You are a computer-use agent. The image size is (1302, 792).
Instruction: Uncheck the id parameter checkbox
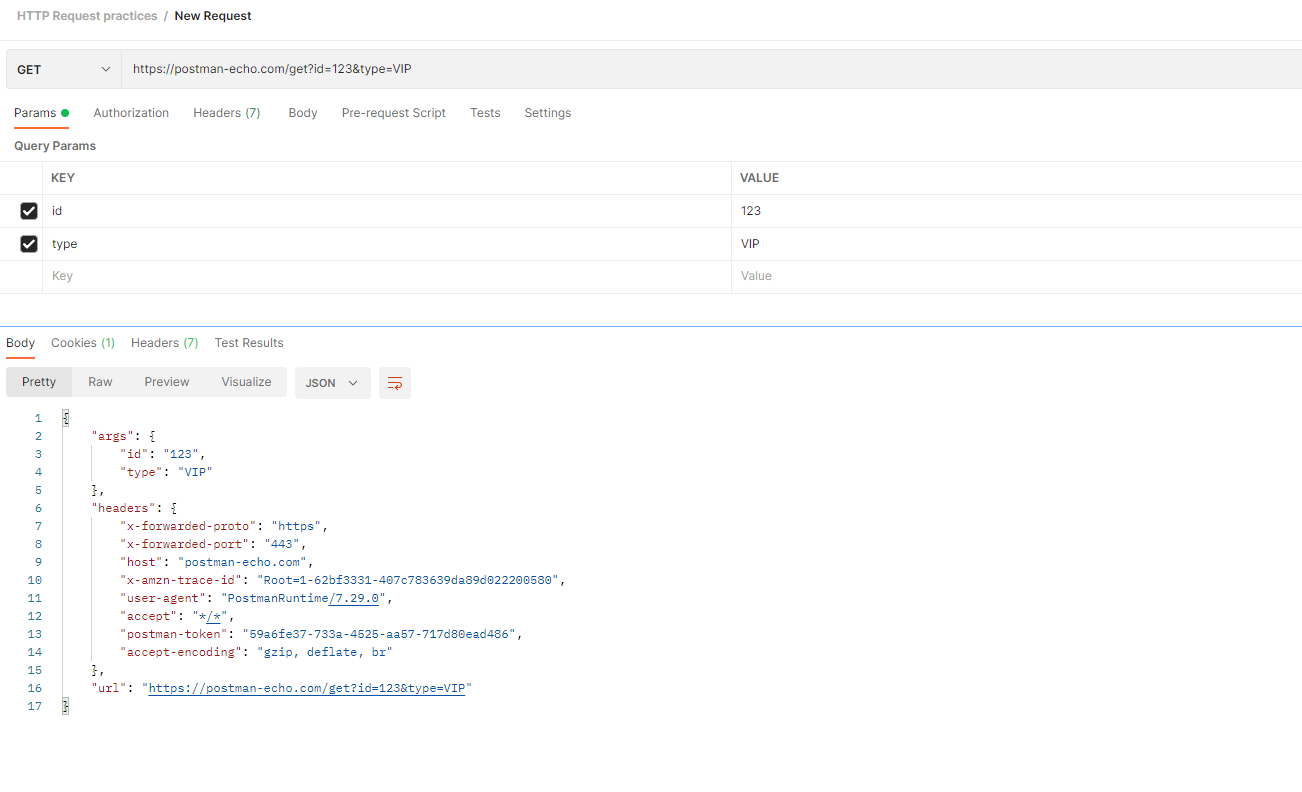point(29,211)
